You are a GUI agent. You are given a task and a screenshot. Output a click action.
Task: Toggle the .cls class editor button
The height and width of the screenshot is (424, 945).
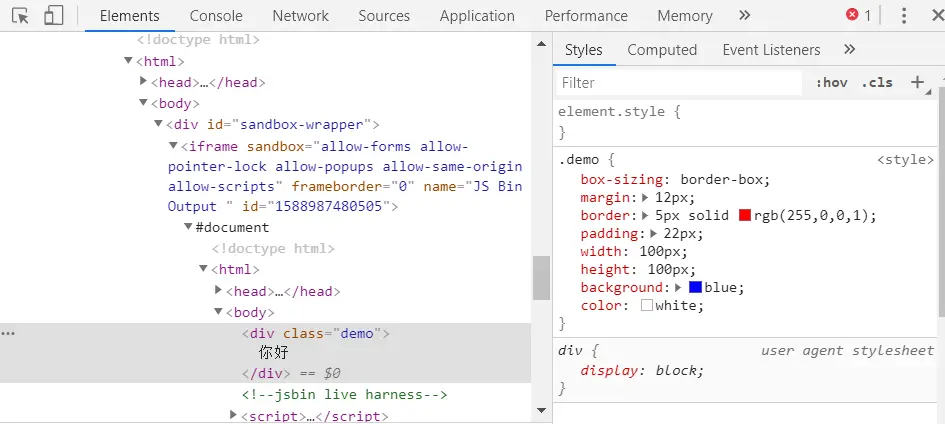(x=877, y=83)
